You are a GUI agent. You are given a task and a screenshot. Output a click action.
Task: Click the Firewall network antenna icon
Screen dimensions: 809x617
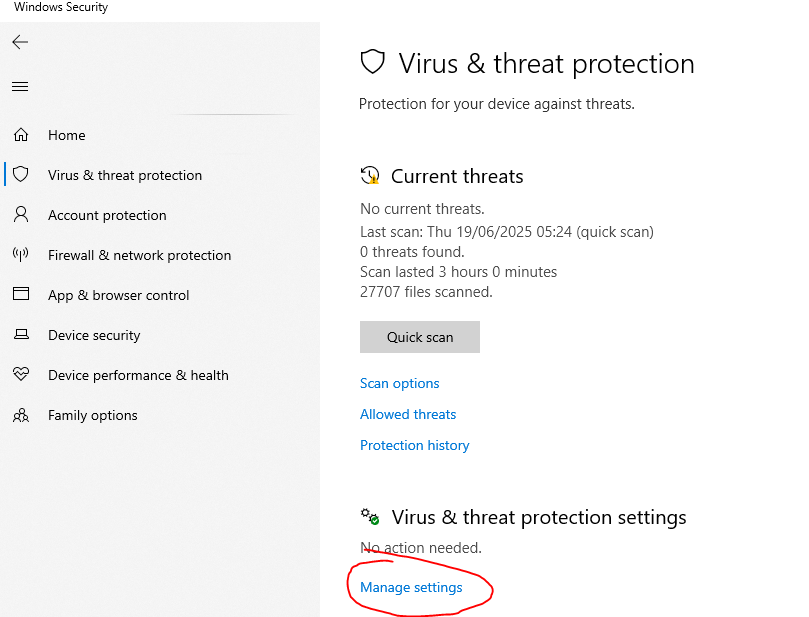pos(21,255)
